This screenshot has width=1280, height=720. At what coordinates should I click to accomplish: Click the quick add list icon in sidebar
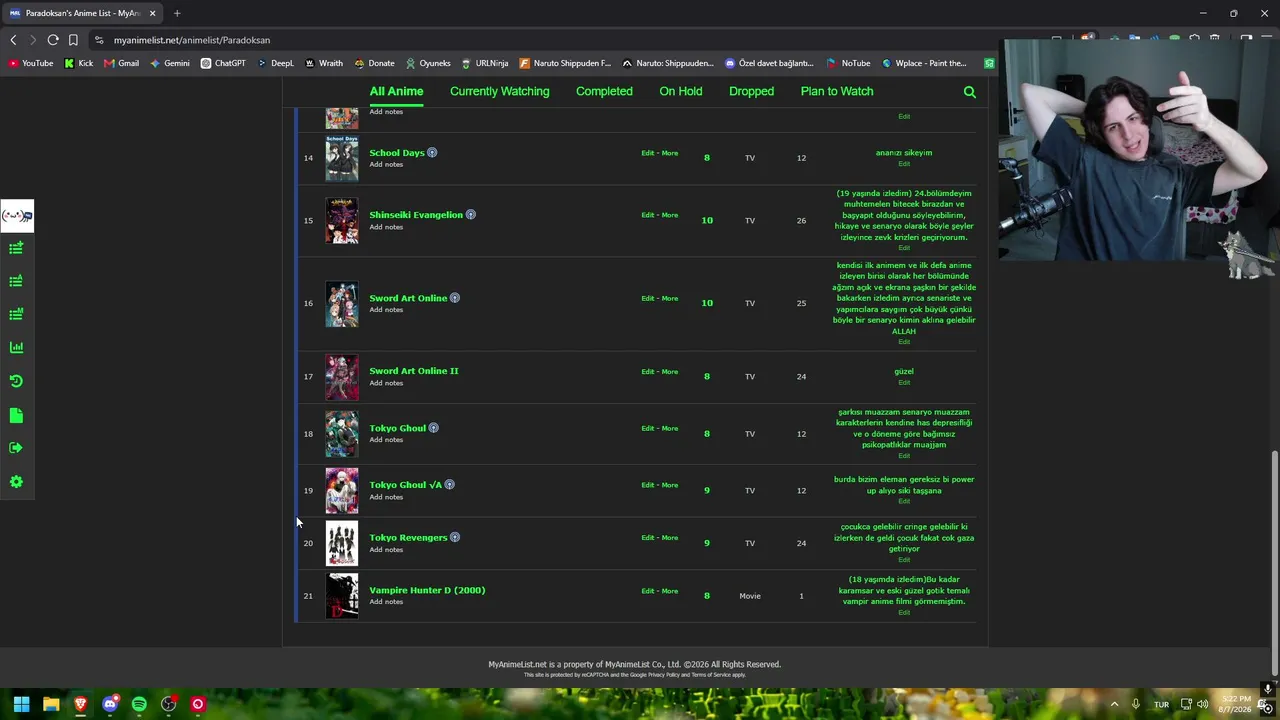tap(16, 248)
